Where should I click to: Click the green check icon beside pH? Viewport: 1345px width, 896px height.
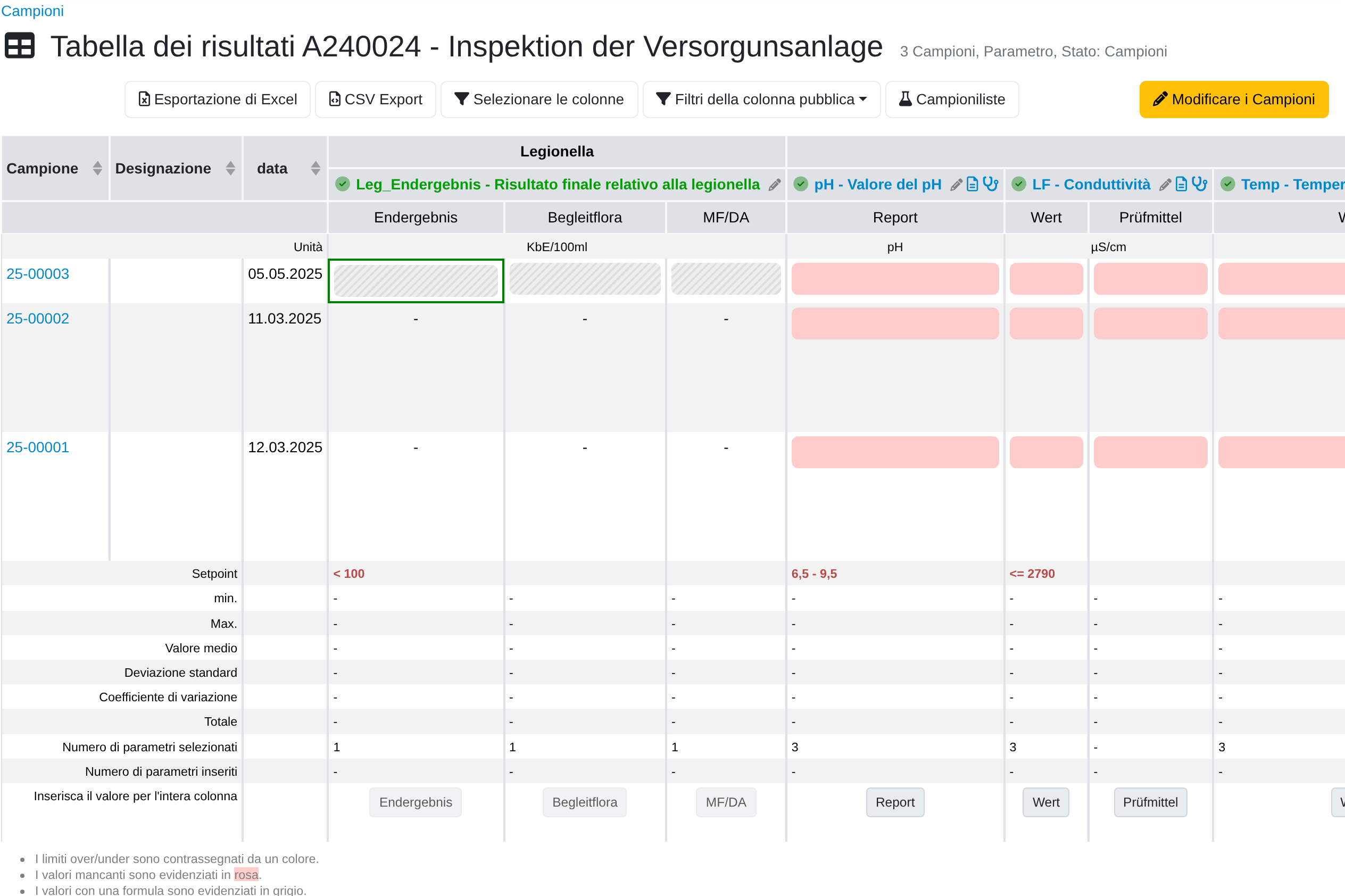tap(801, 184)
